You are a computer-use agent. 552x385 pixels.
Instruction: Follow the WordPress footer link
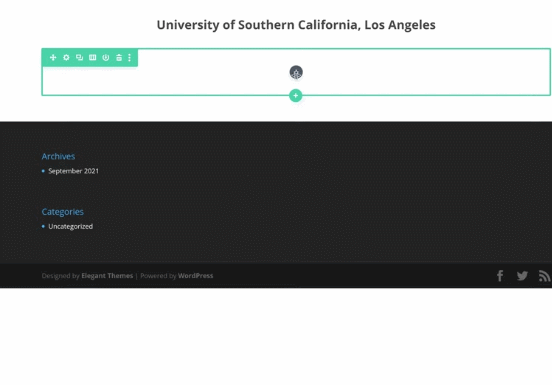(195, 276)
